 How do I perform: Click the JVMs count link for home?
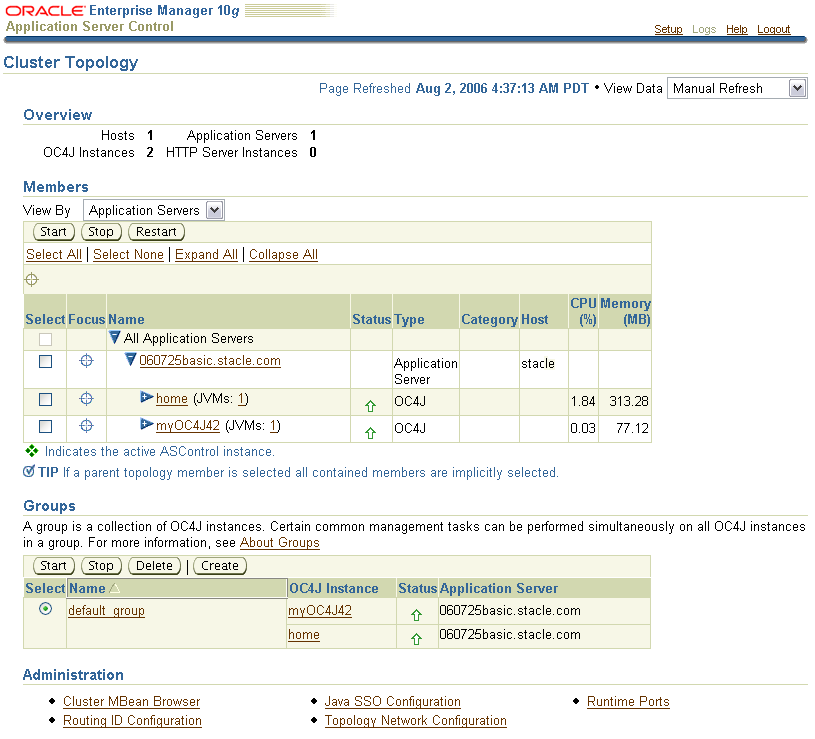pos(242,399)
